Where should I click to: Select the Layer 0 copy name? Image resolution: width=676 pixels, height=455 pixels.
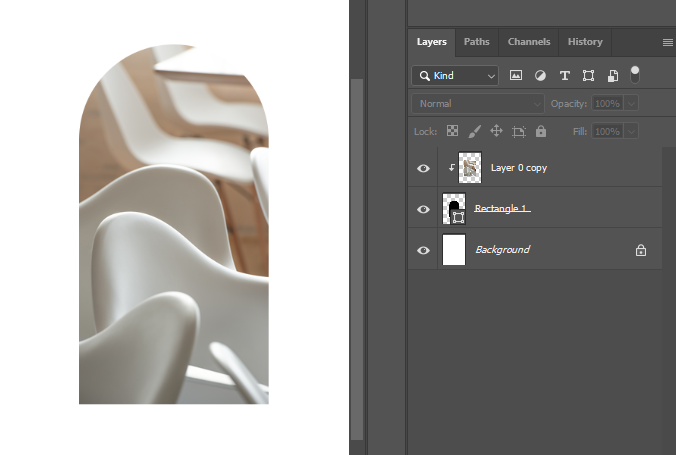coord(519,168)
